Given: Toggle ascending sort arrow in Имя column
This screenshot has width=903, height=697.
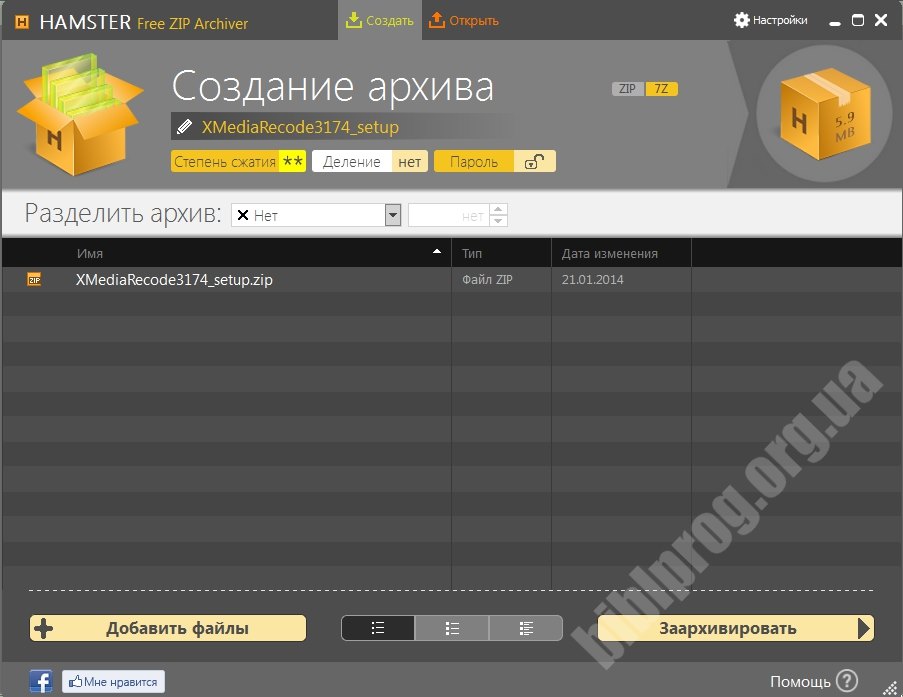Looking at the screenshot, I should (x=437, y=251).
